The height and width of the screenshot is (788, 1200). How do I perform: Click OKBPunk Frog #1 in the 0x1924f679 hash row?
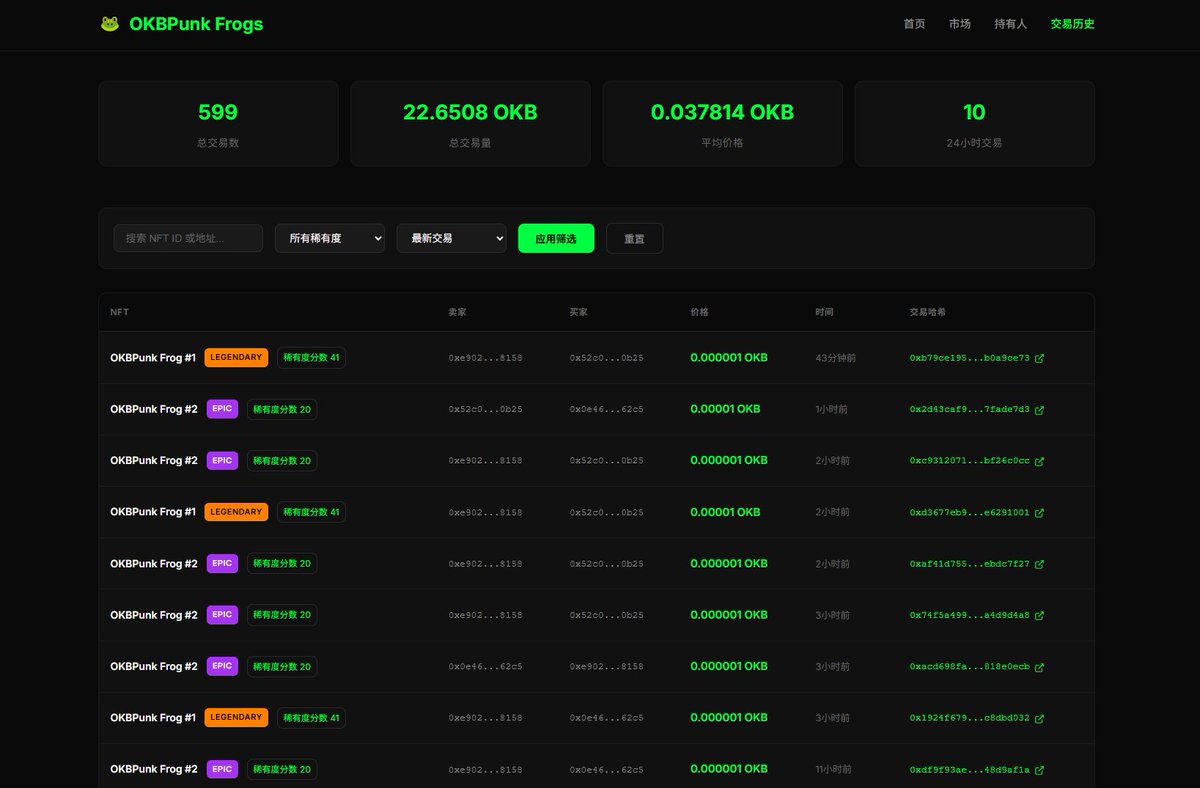(153, 718)
